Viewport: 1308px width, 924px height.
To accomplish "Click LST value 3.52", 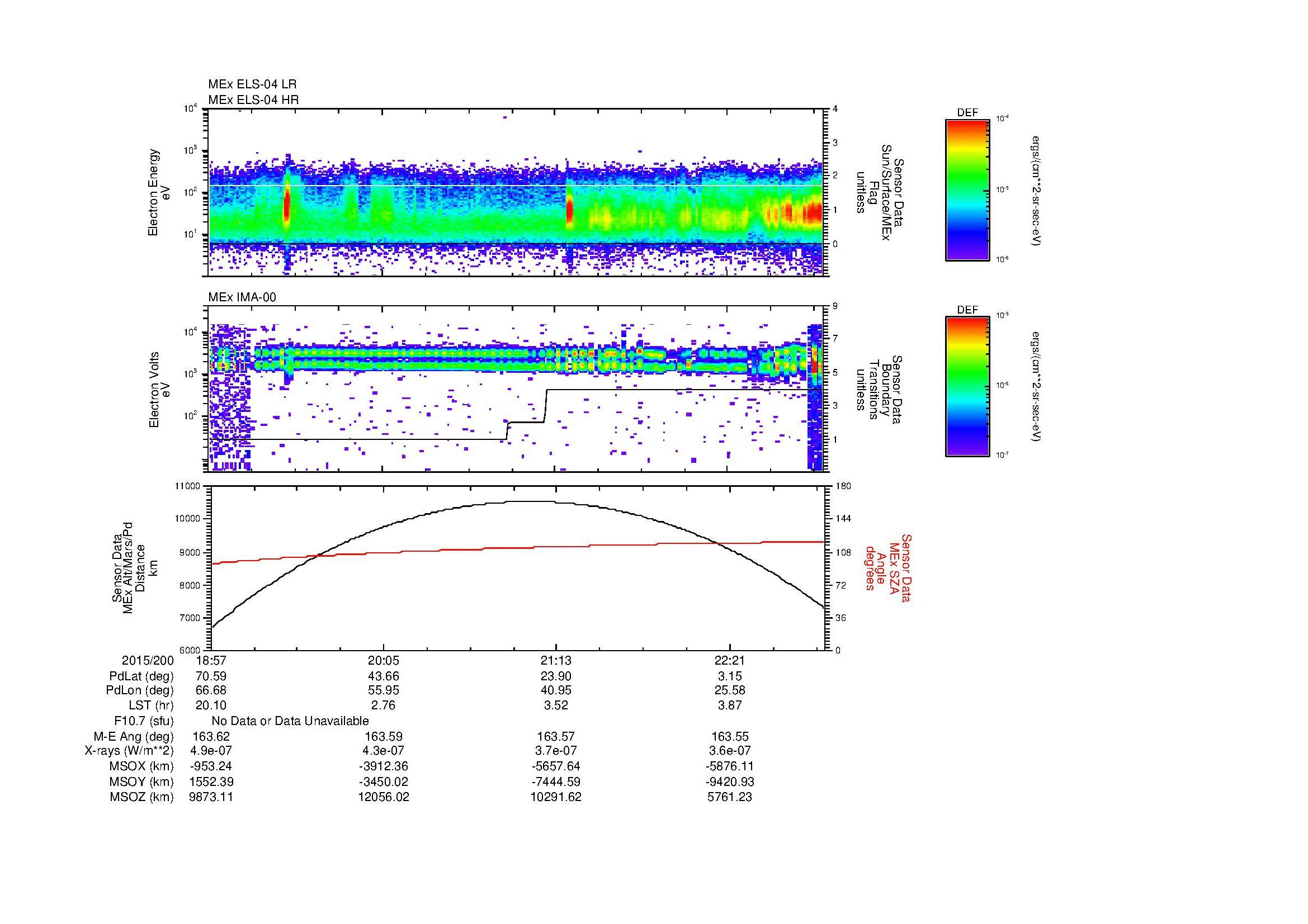I will pos(556,705).
